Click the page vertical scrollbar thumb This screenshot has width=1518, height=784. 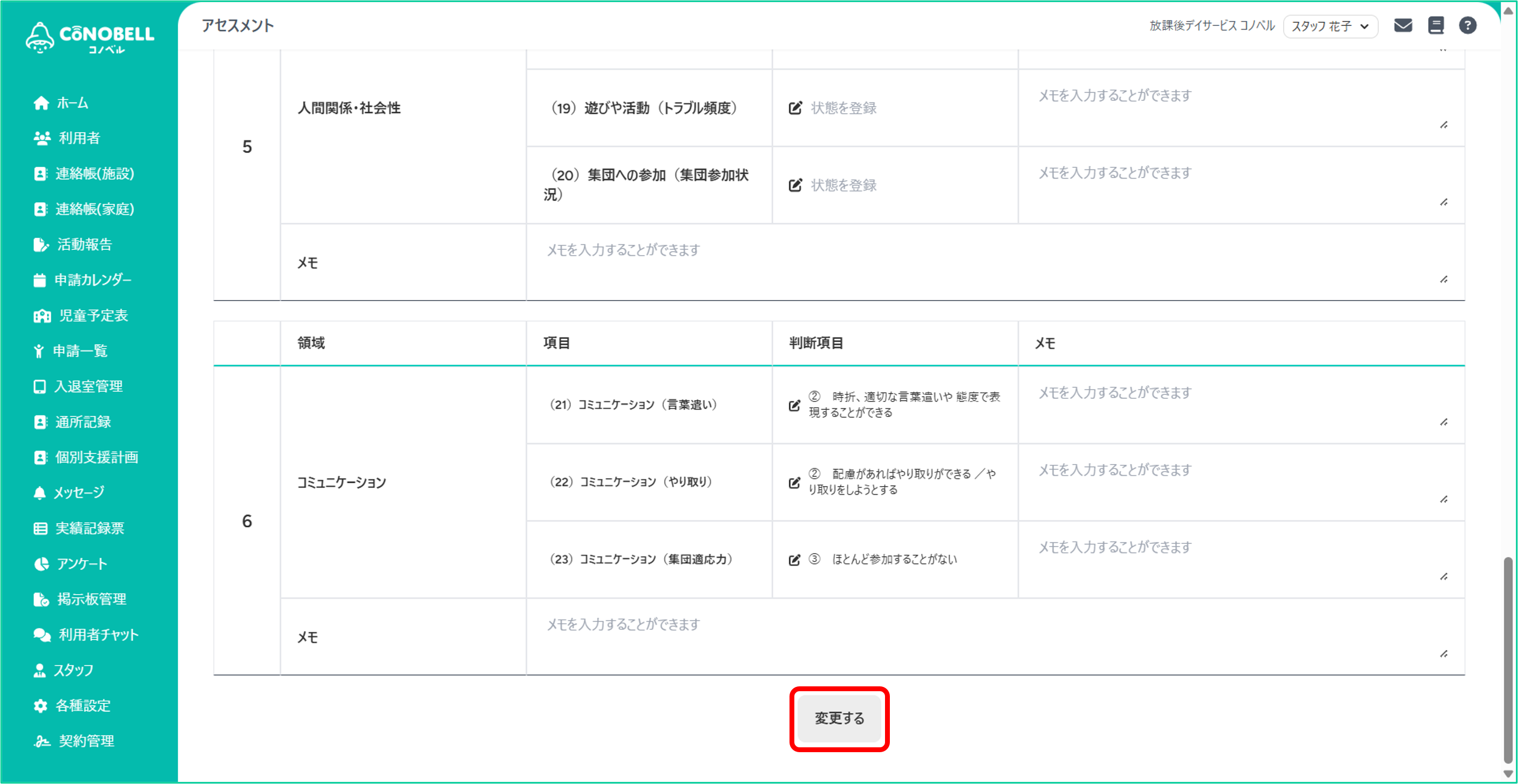[1507, 660]
